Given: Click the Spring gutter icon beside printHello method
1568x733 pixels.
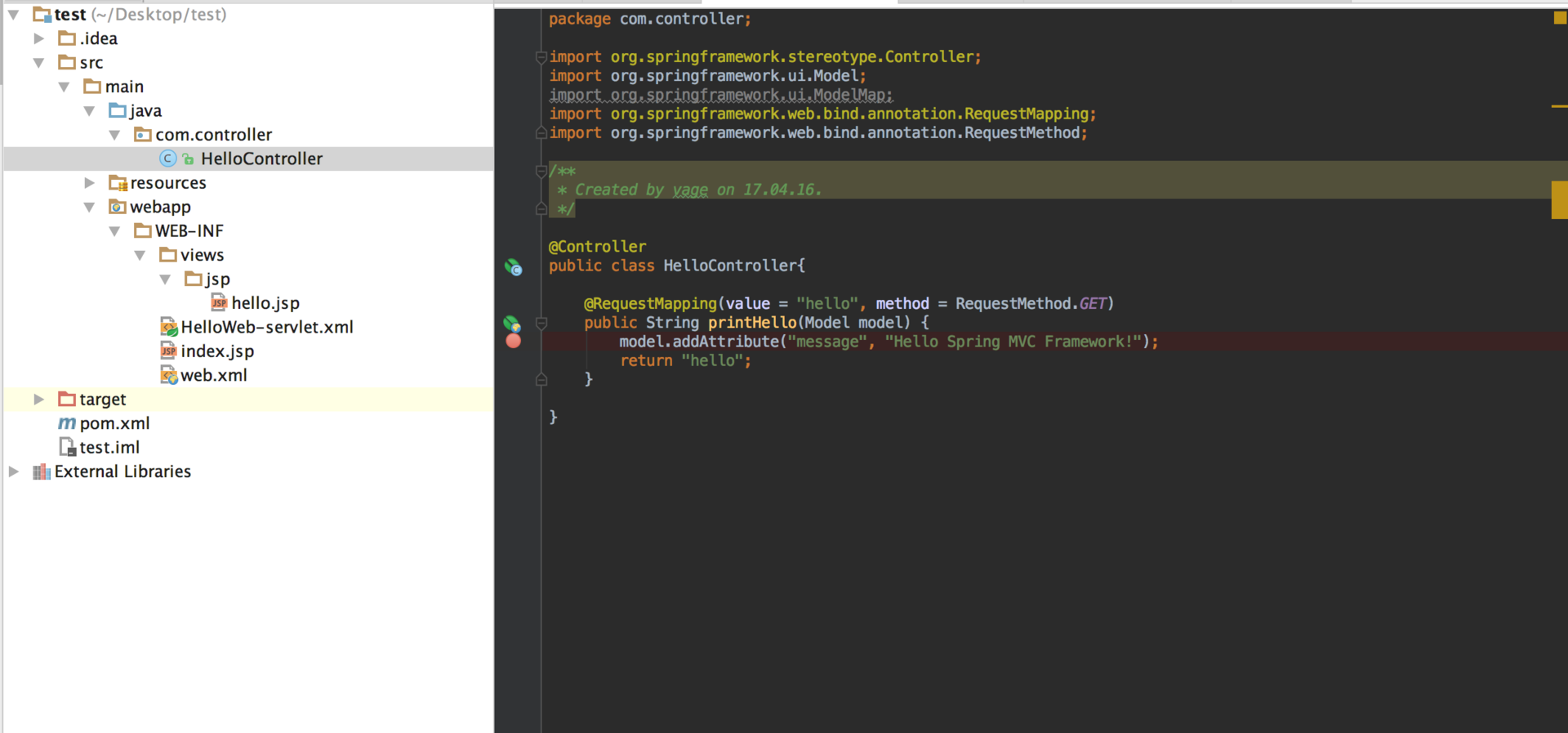Looking at the screenshot, I should (512, 324).
